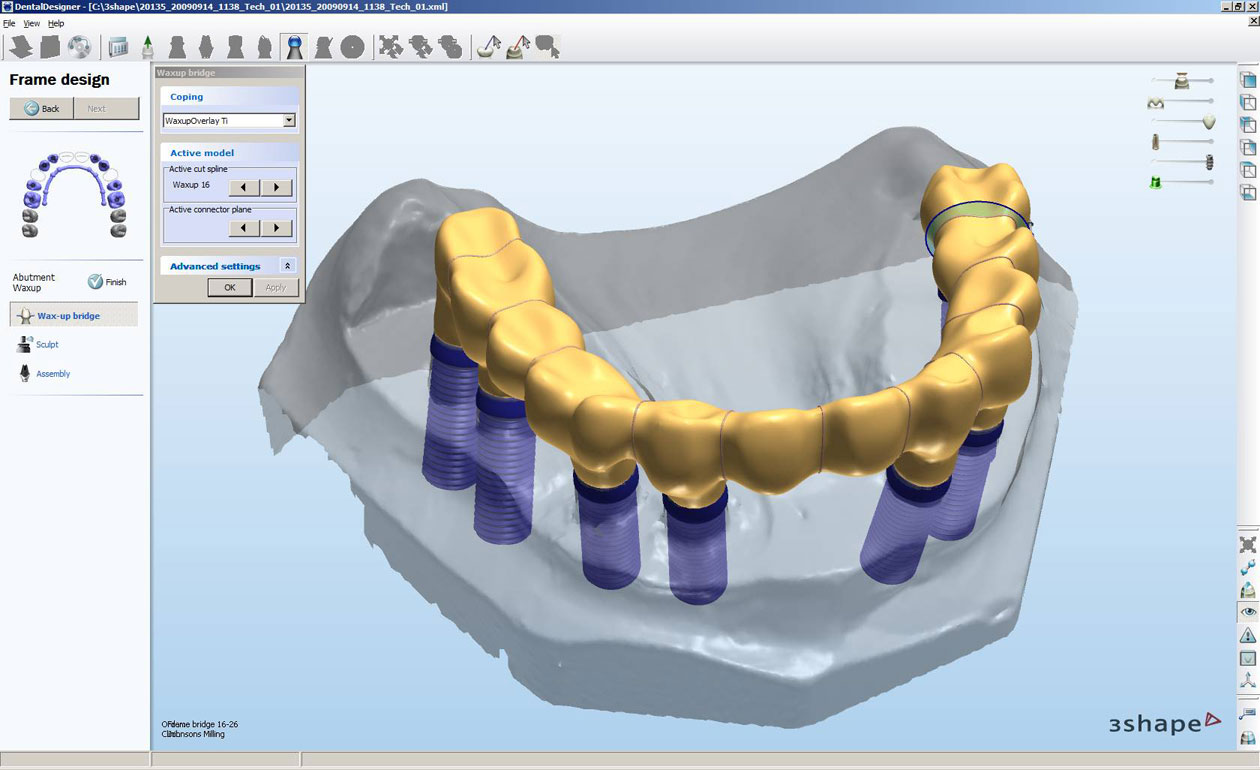Select the top-left cube view icon
The width and height of the screenshot is (1260, 770).
1248,125
